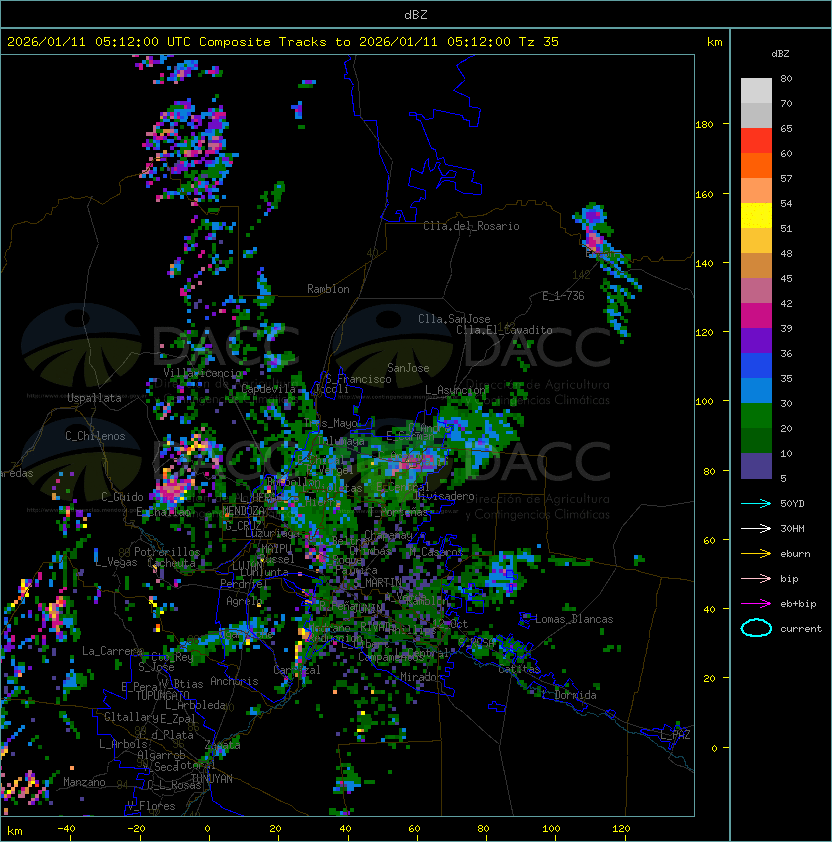Click the white 30HM arrow in legend
The width and height of the screenshot is (832, 842).
[x=756, y=528]
